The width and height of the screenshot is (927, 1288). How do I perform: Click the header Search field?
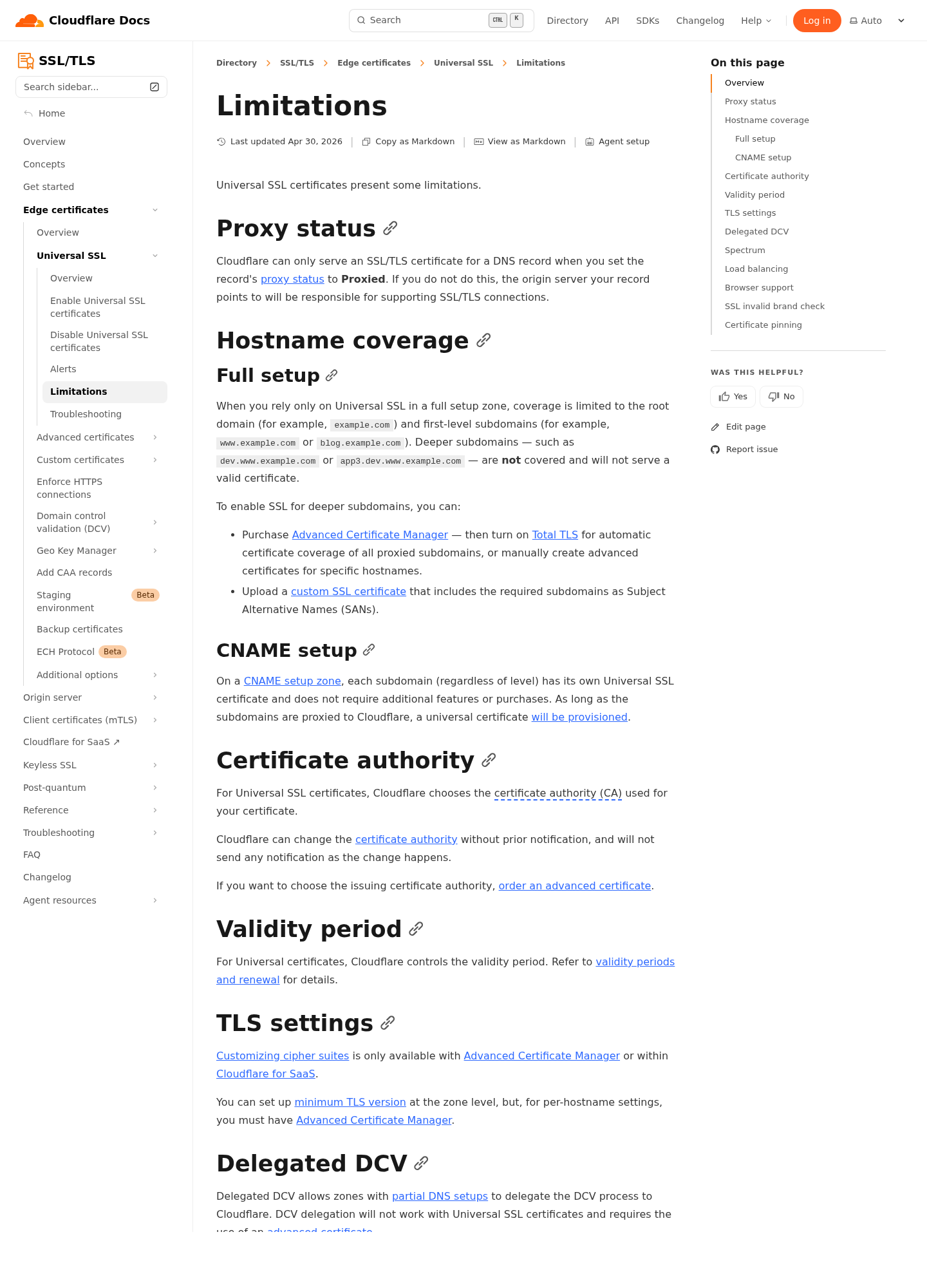(442, 21)
